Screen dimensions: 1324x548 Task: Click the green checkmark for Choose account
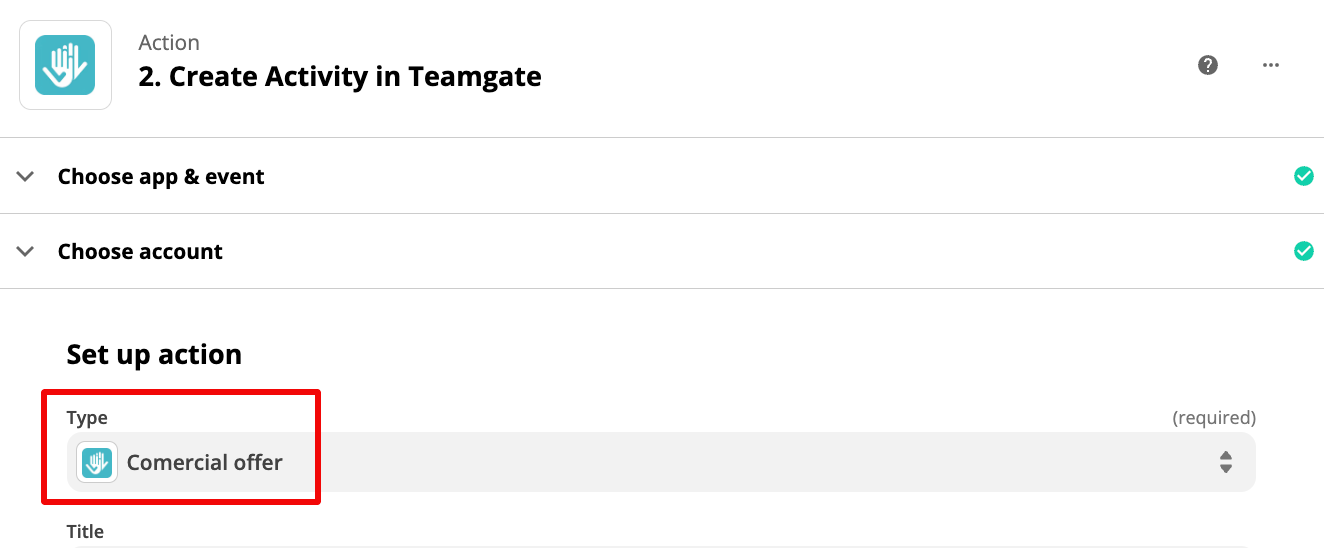pyautogui.click(x=1303, y=251)
